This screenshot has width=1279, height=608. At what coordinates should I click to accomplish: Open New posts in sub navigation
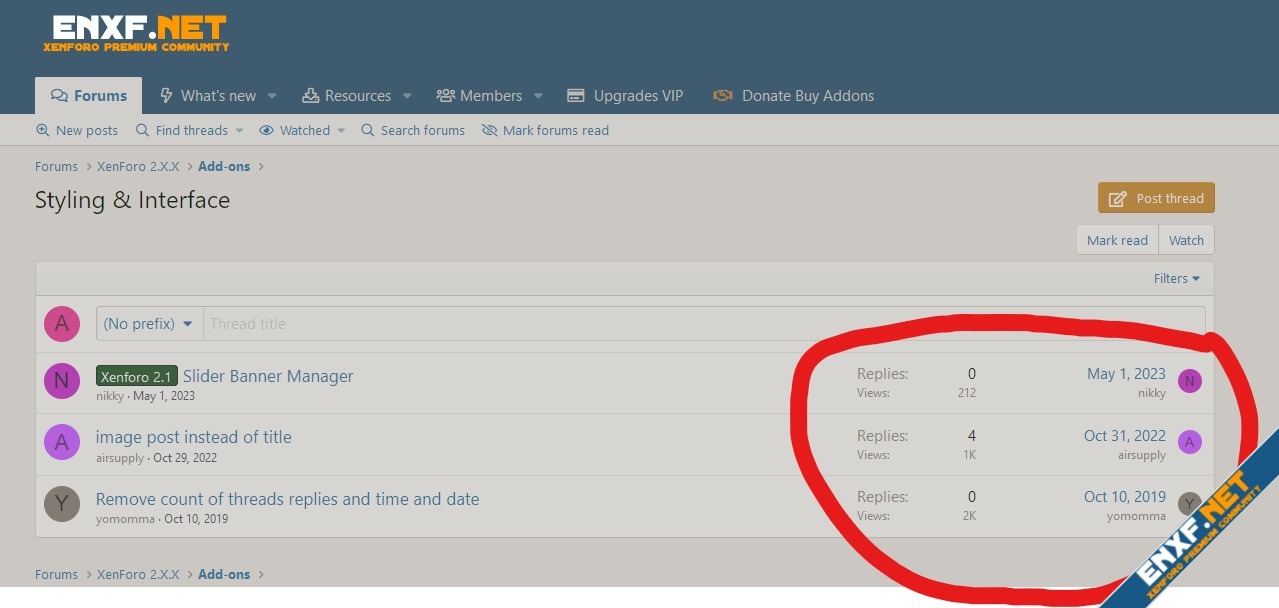(77, 130)
